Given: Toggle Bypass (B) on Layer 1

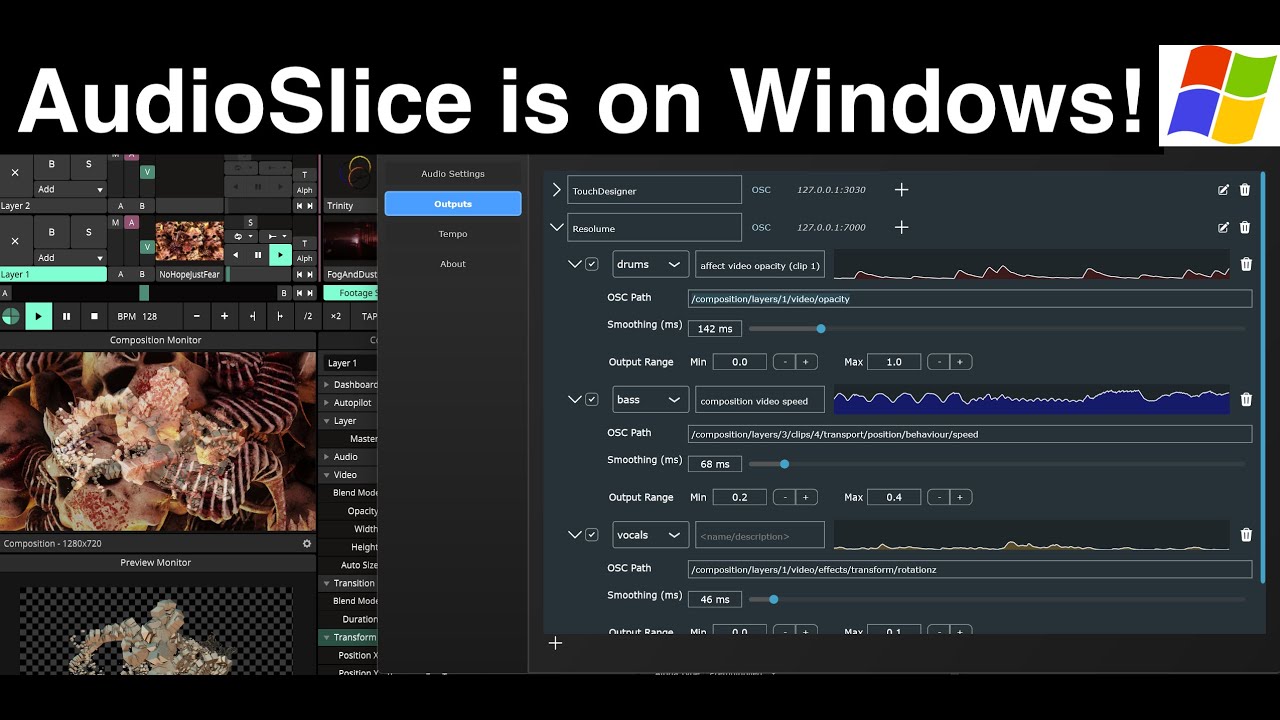Looking at the screenshot, I should pyautogui.click(x=52, y=232).
